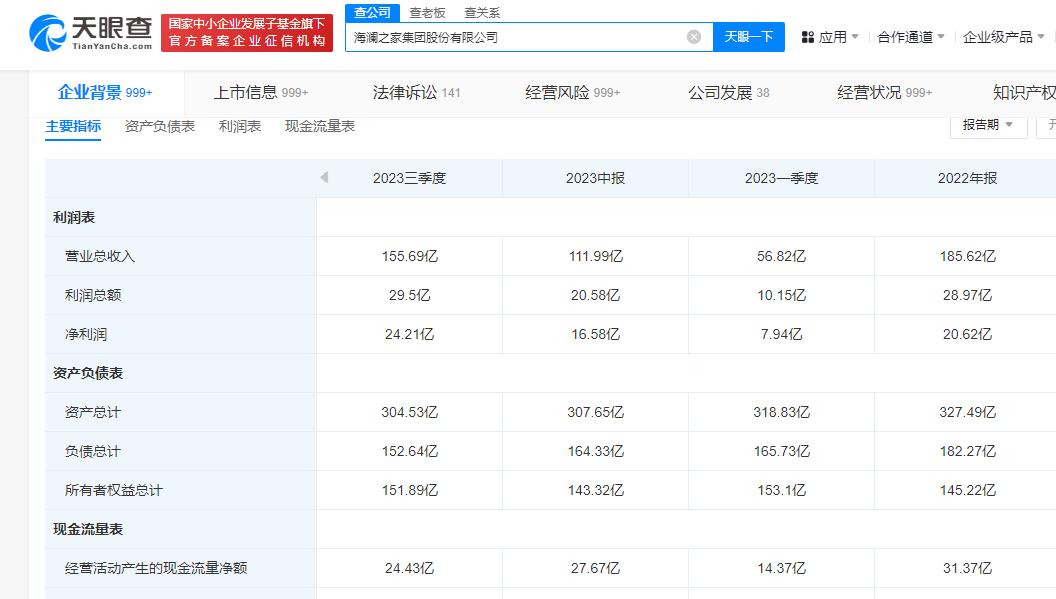Click the 天眼一下 search button

click(748, 37)
